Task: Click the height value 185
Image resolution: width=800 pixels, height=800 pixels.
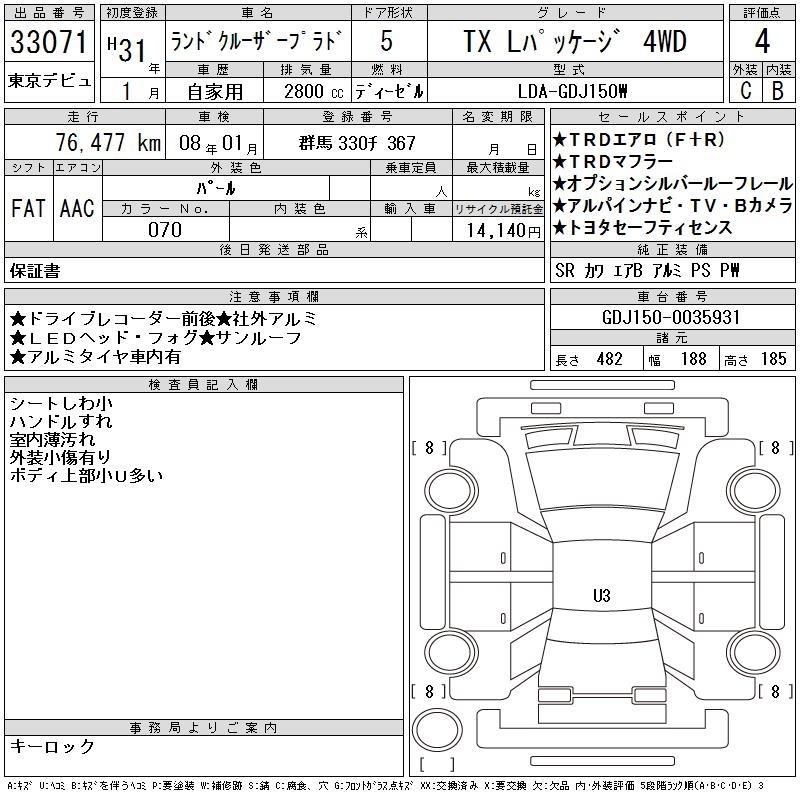Action: pyautogui.click(x=773, y=359)
